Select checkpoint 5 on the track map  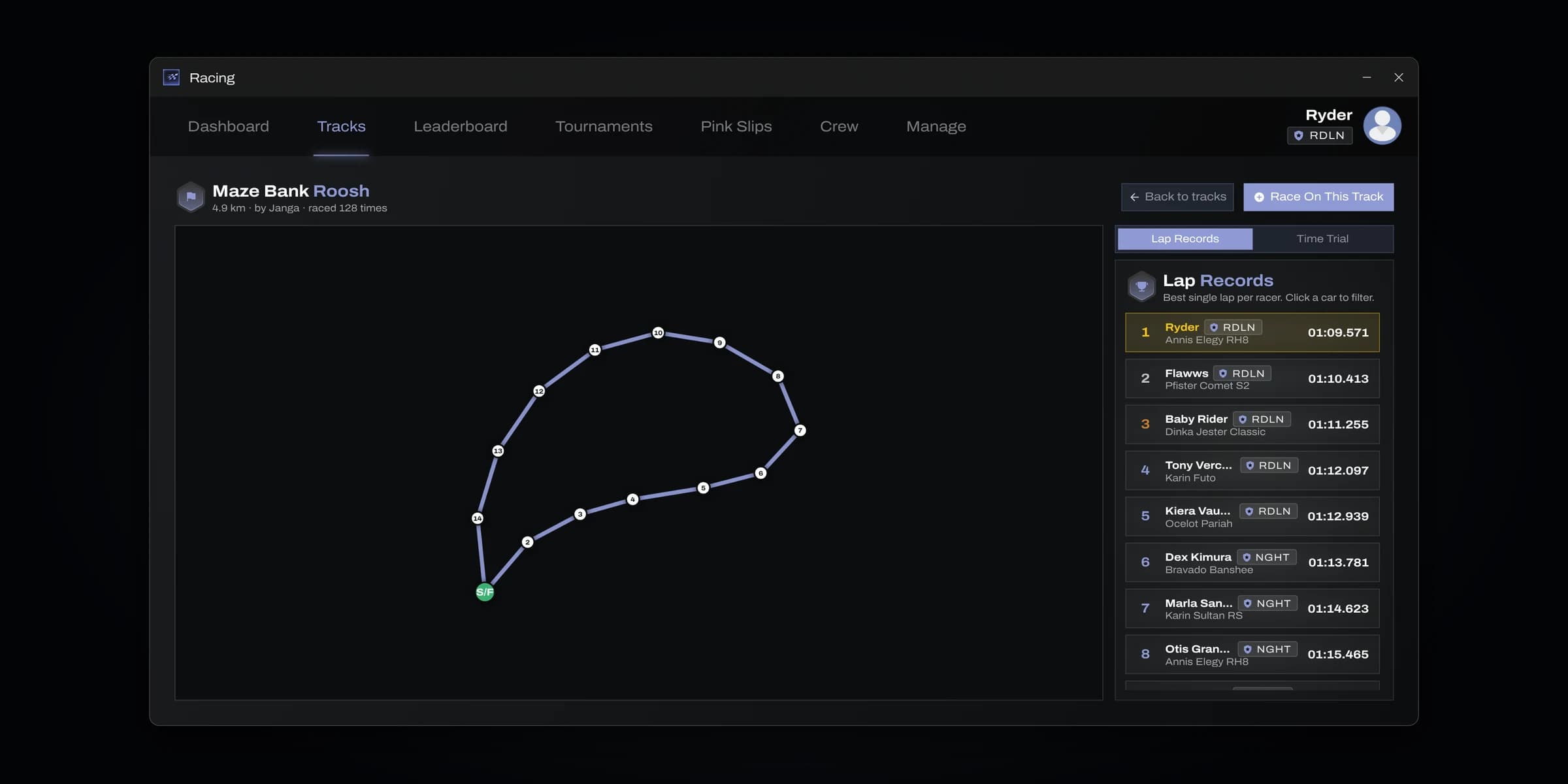point(703,487)
